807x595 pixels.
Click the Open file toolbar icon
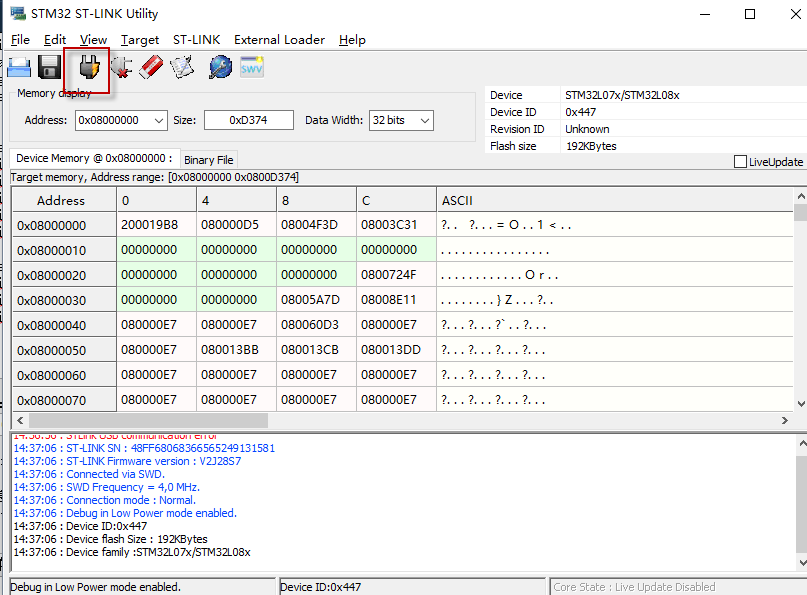pyautogui.click(x=19, y=67)
